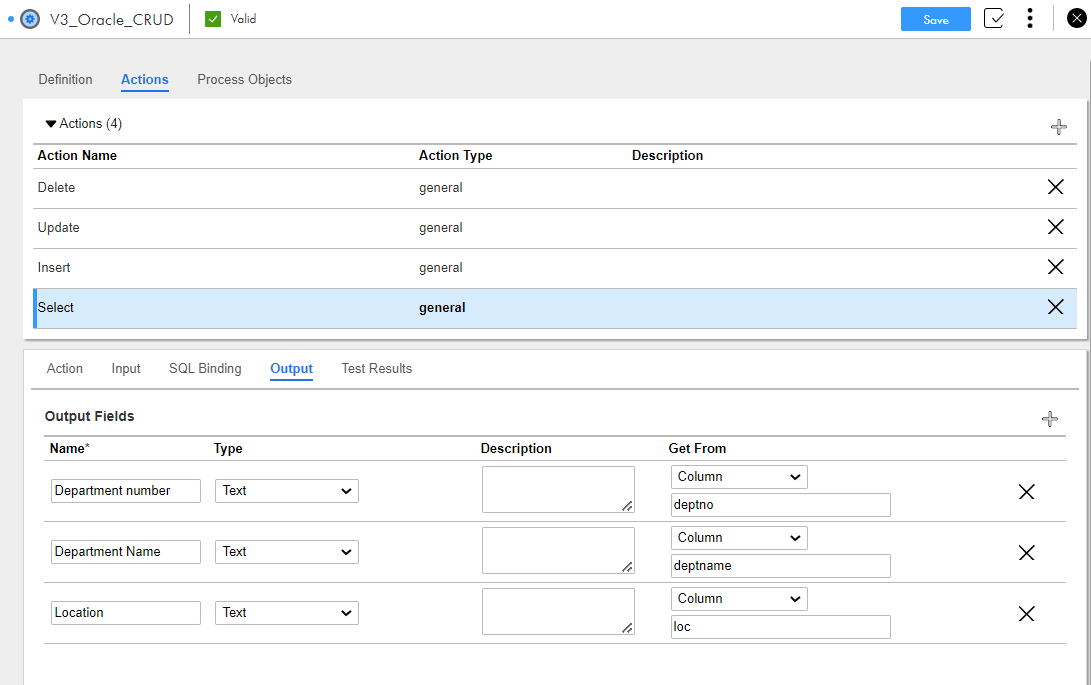Add a new output field plus icon
This screenshot has width=1091, height=685.
1049,419
